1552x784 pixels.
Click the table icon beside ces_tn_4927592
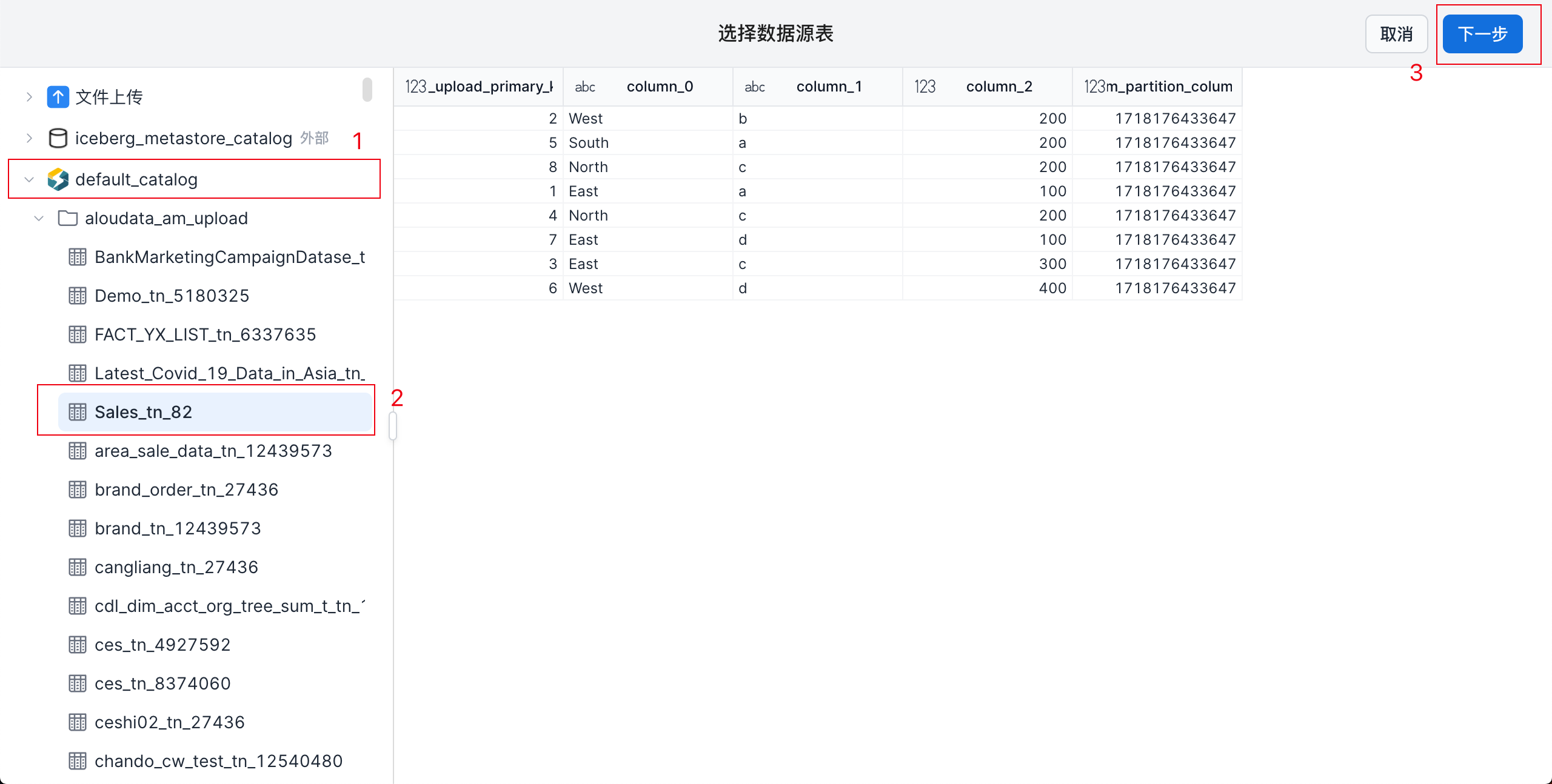click(78, 645)
